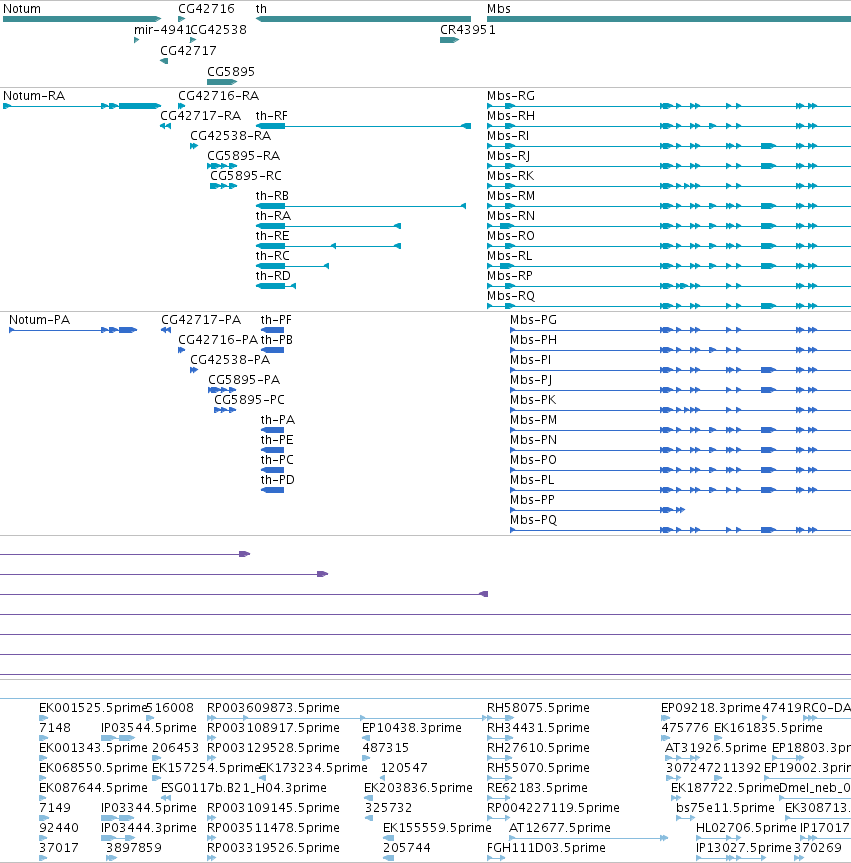Viewport: 851px width, 863px height.
Task: Click the CG42538 gene label
Action: click(219, 30)
